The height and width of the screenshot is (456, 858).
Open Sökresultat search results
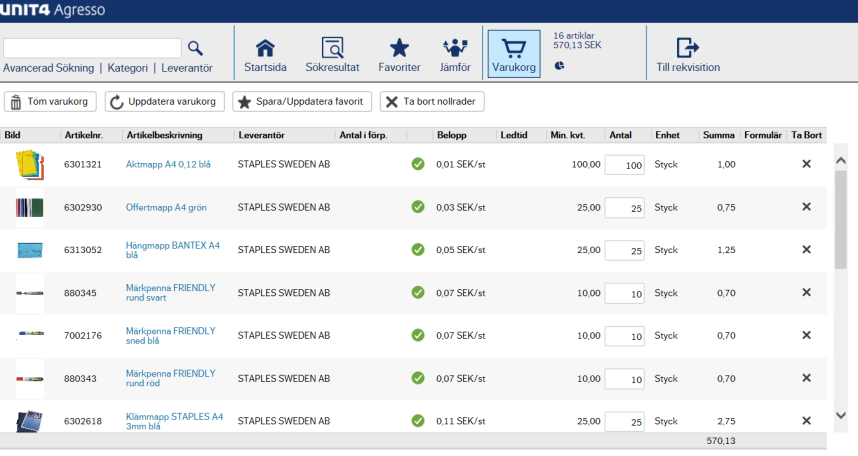tap(332, 55)
